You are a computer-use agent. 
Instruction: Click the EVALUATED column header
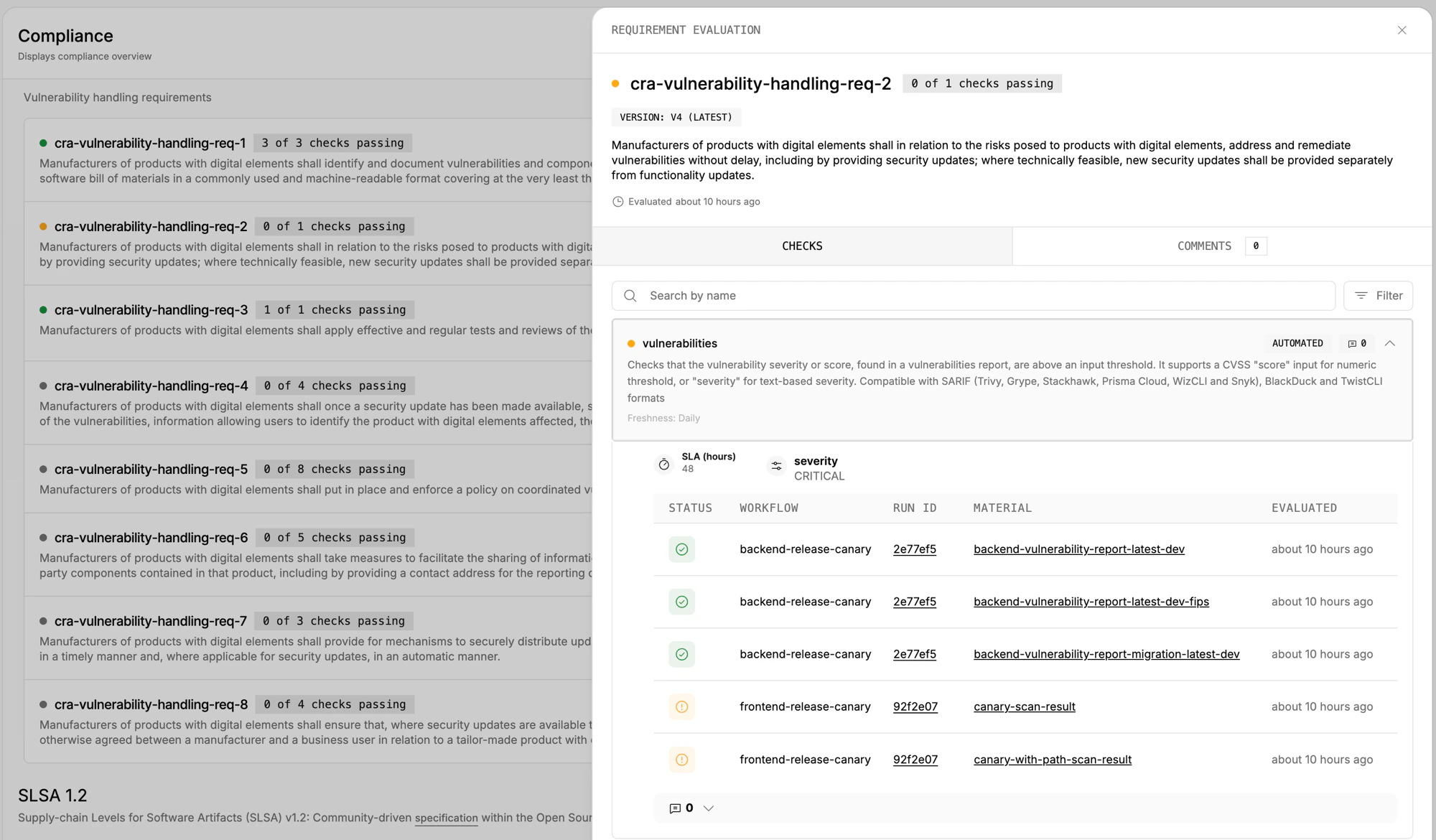tap(1304, 508)
